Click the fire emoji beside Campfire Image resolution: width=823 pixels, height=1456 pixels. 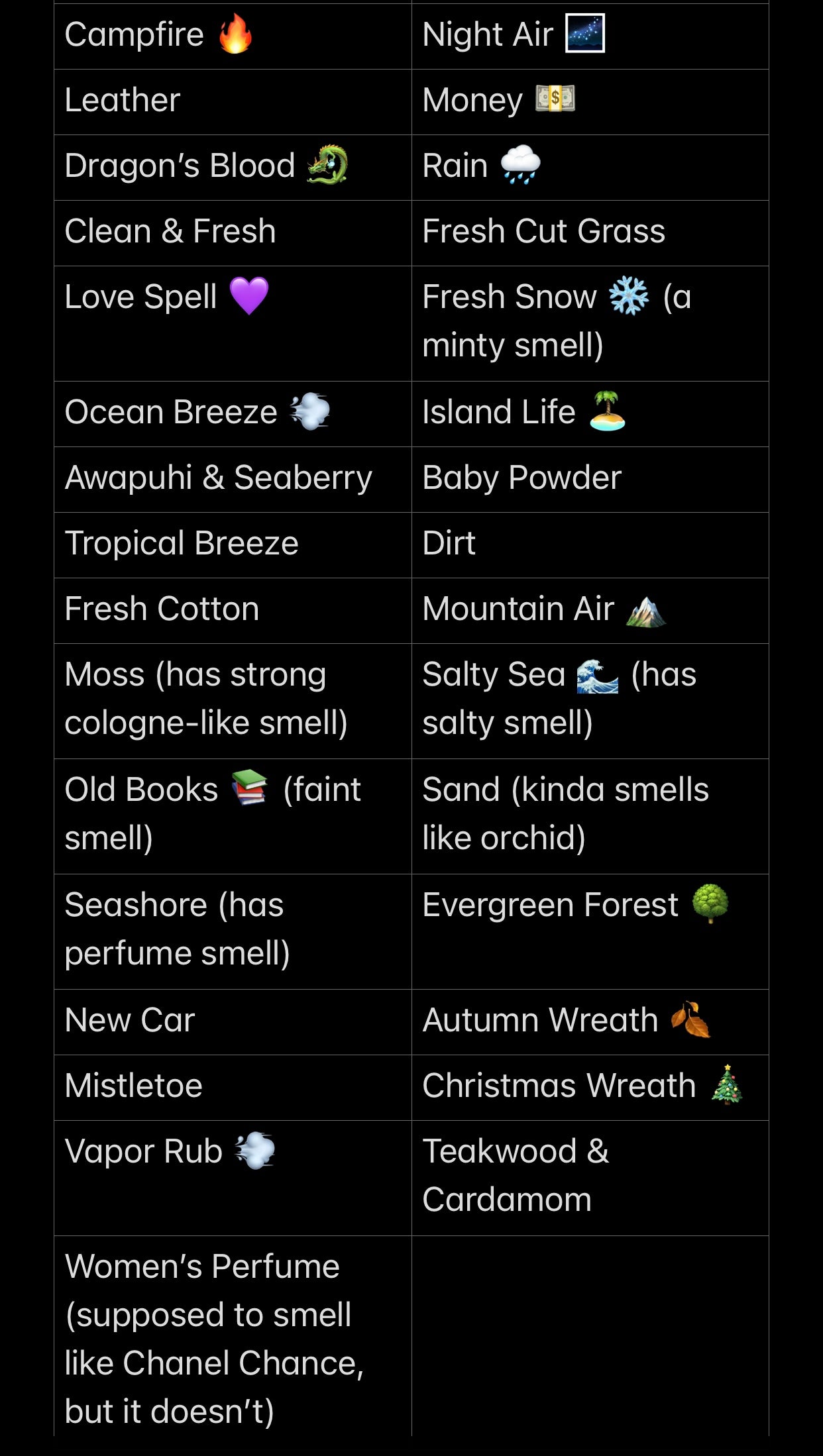coord(236,34)
